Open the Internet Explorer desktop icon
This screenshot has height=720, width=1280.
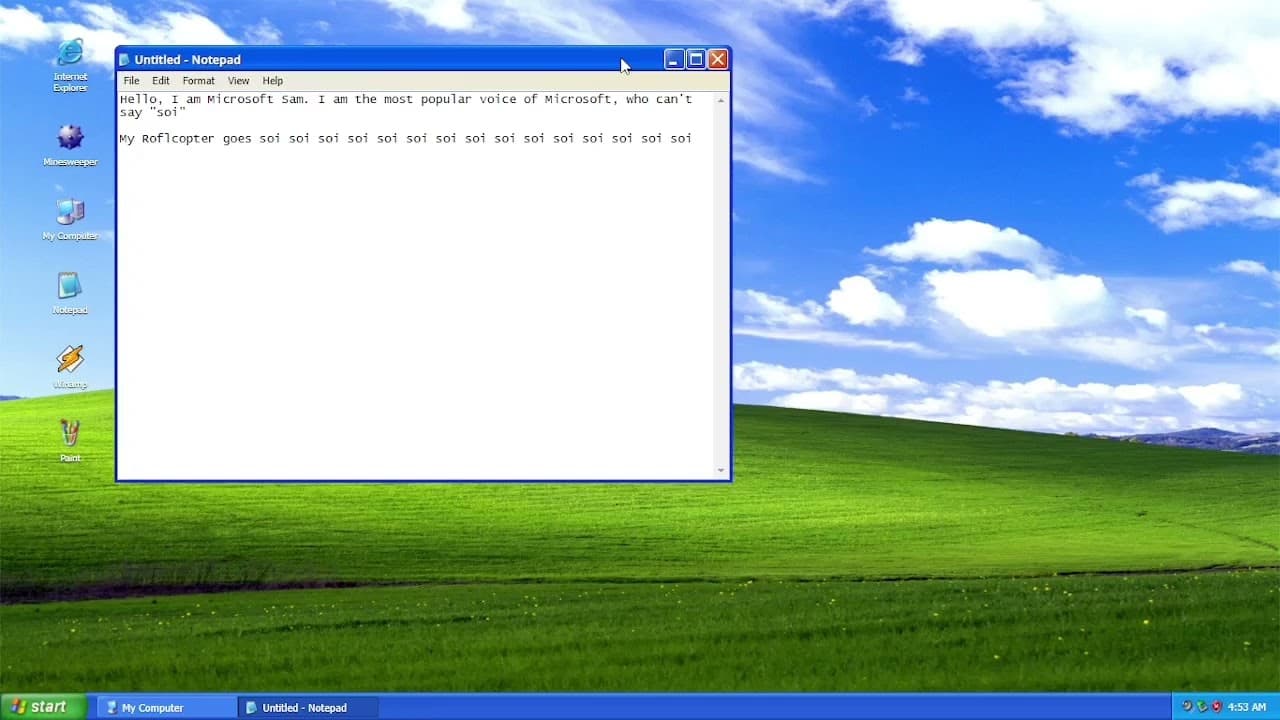(70, 65)
